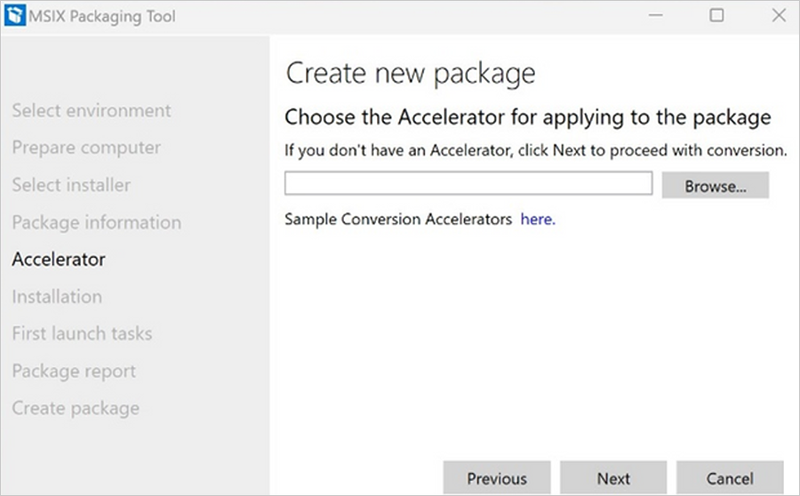This screenshot has height=496, width=800.
Task: Select the Prepare computer step
Action: (86, 147)
